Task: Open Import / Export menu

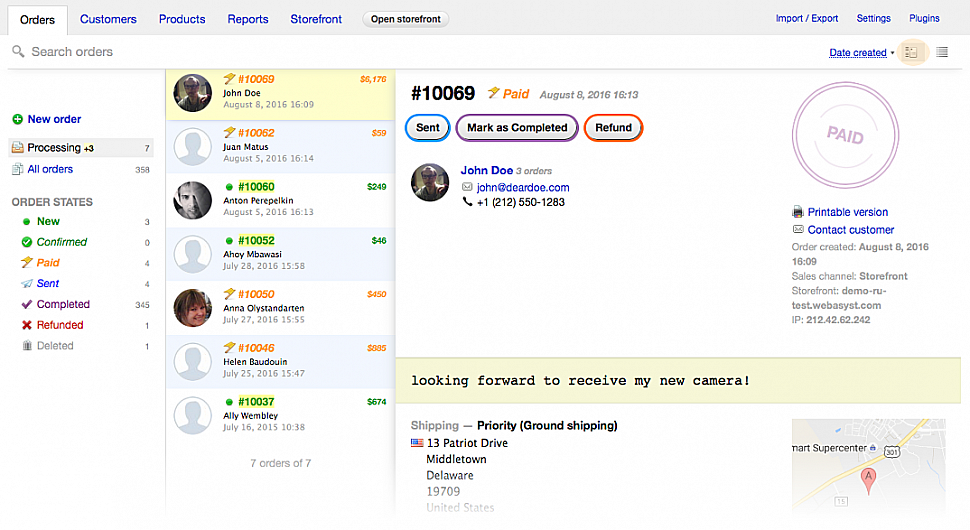Action: tap(807, 19)
